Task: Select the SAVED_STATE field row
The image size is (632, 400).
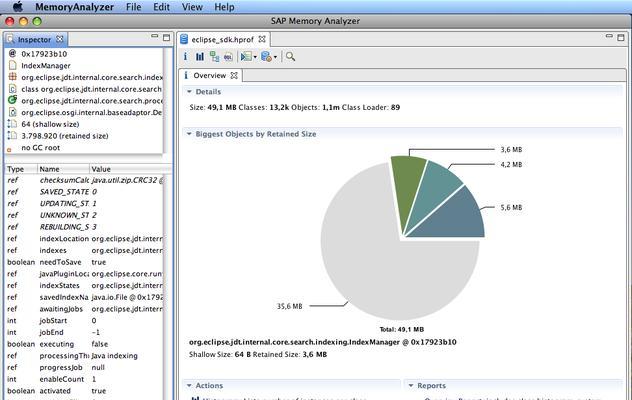Action: tap(84, 192)
